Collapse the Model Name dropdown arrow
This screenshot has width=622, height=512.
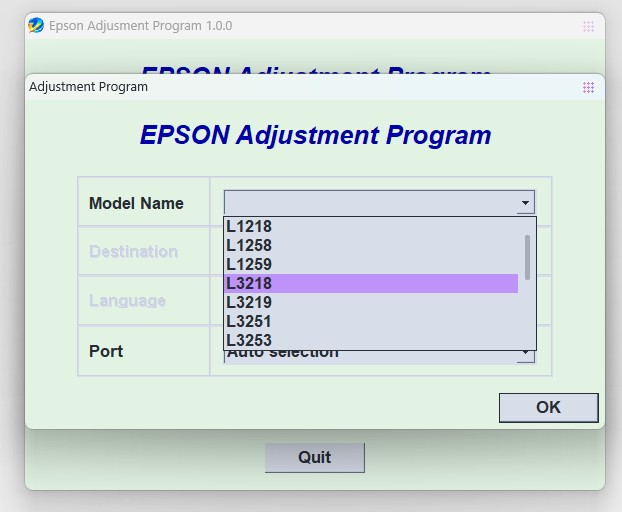525,203
